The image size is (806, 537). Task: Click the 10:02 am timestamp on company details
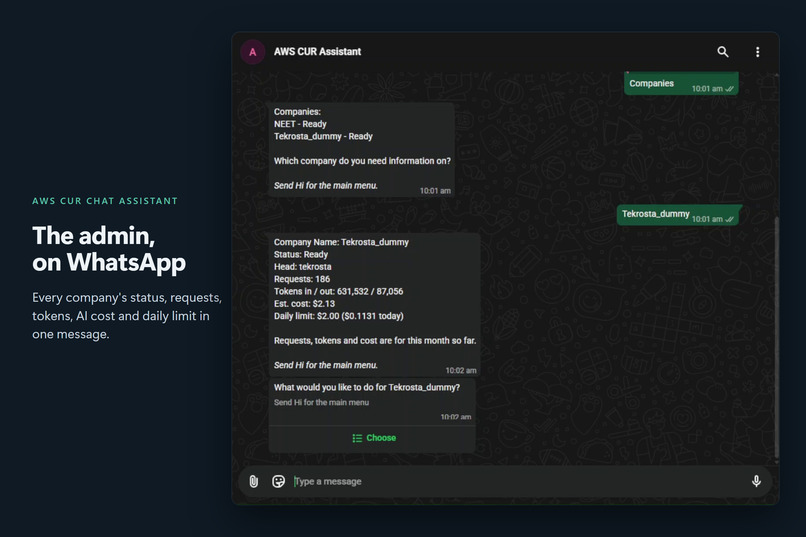[461, 371]
